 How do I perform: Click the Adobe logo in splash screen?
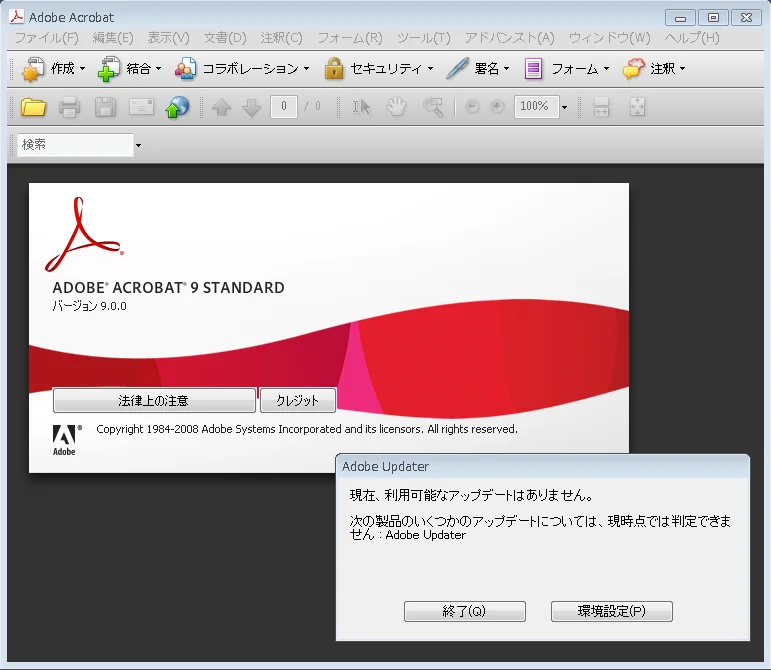click(66, 440)
